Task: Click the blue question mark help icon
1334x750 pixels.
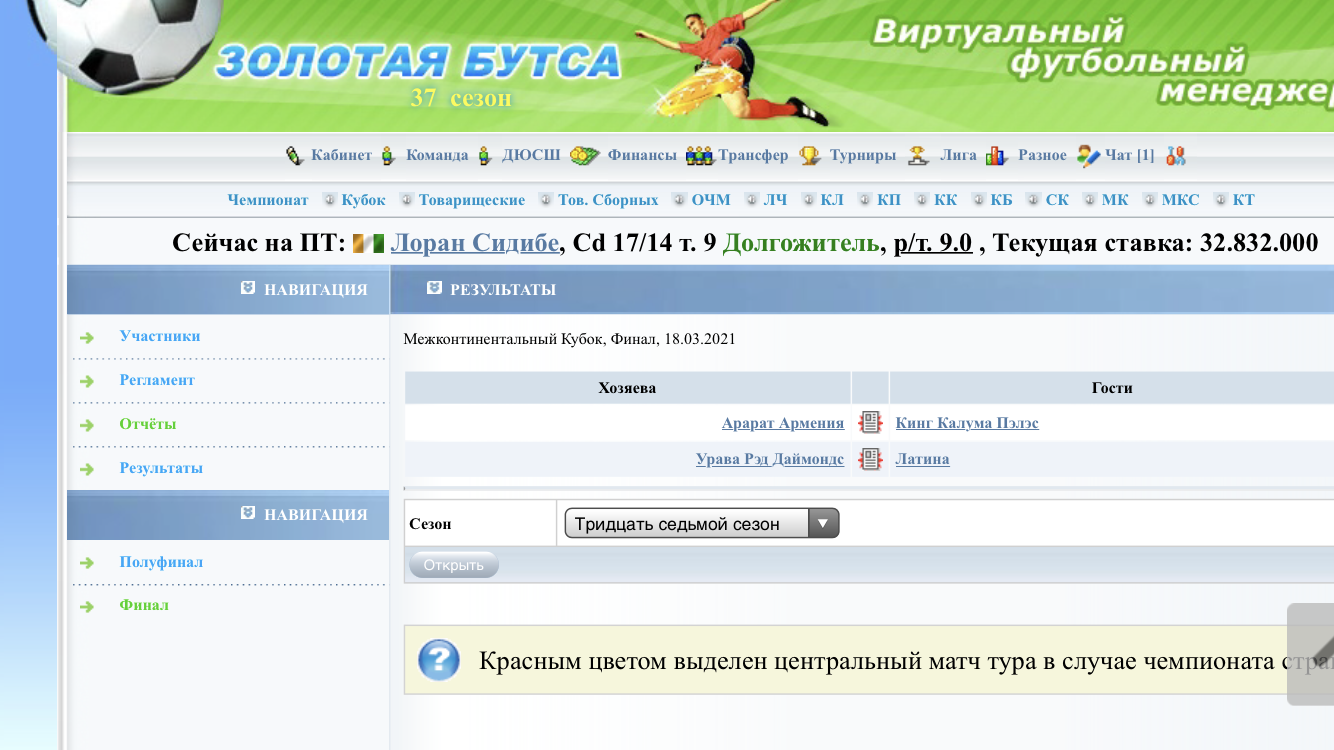Action: (x=439, y=660)
